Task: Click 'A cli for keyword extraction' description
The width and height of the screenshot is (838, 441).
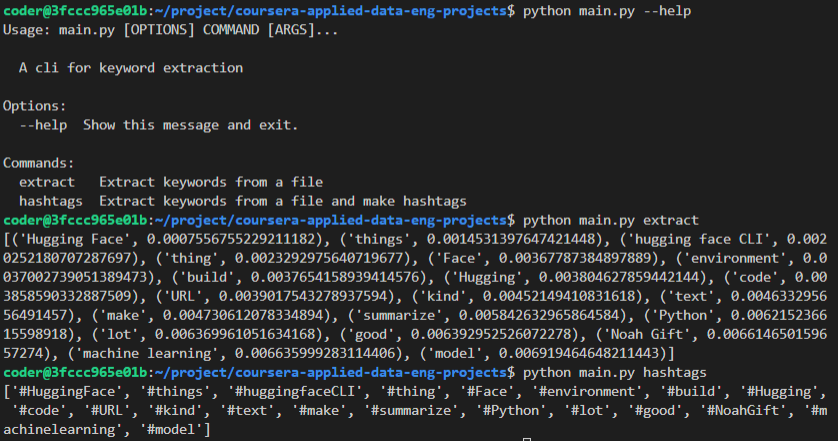Action: point(131,68)
